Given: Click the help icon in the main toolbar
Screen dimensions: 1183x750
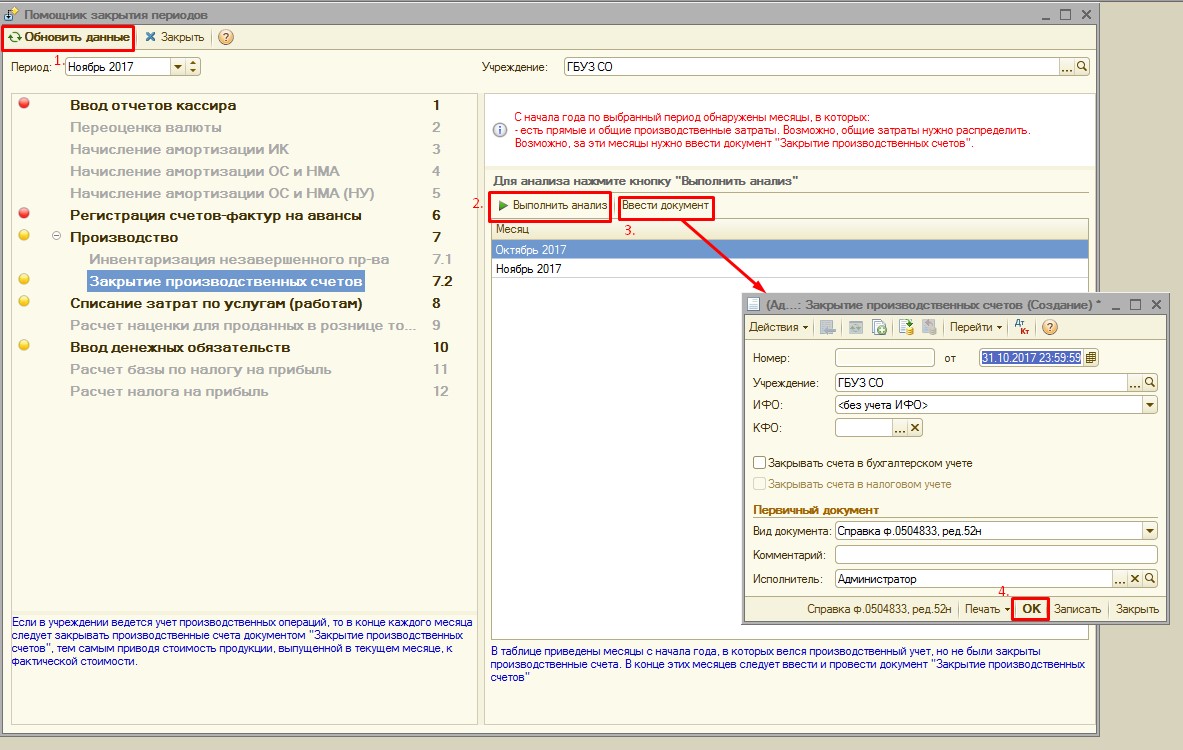Looking at the screenshot, I should (226, 37).
